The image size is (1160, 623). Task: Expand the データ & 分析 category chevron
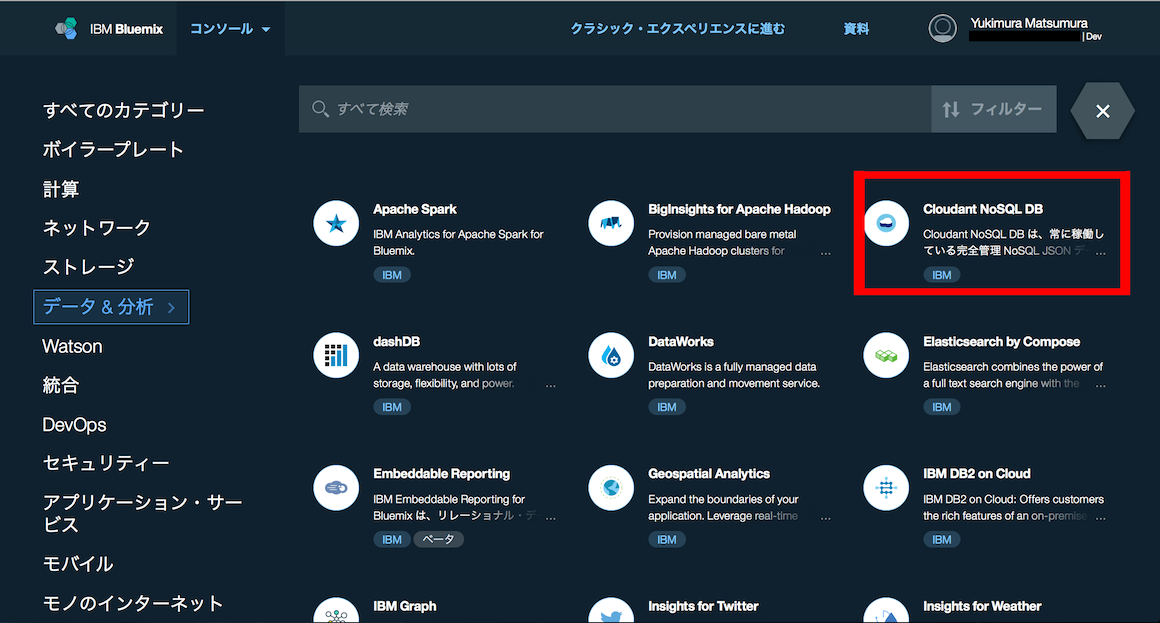172,307
